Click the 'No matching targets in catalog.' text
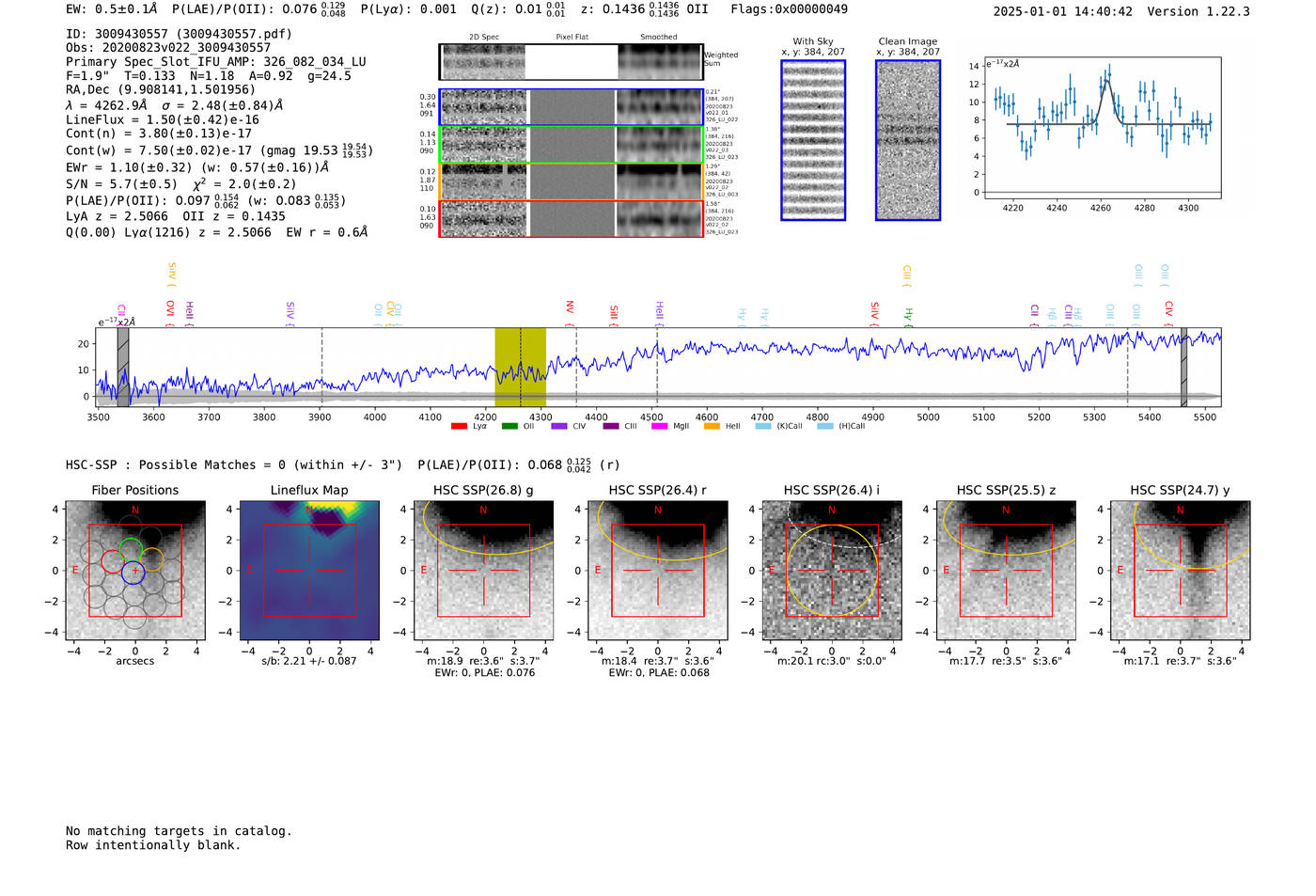 pos(179,831)
